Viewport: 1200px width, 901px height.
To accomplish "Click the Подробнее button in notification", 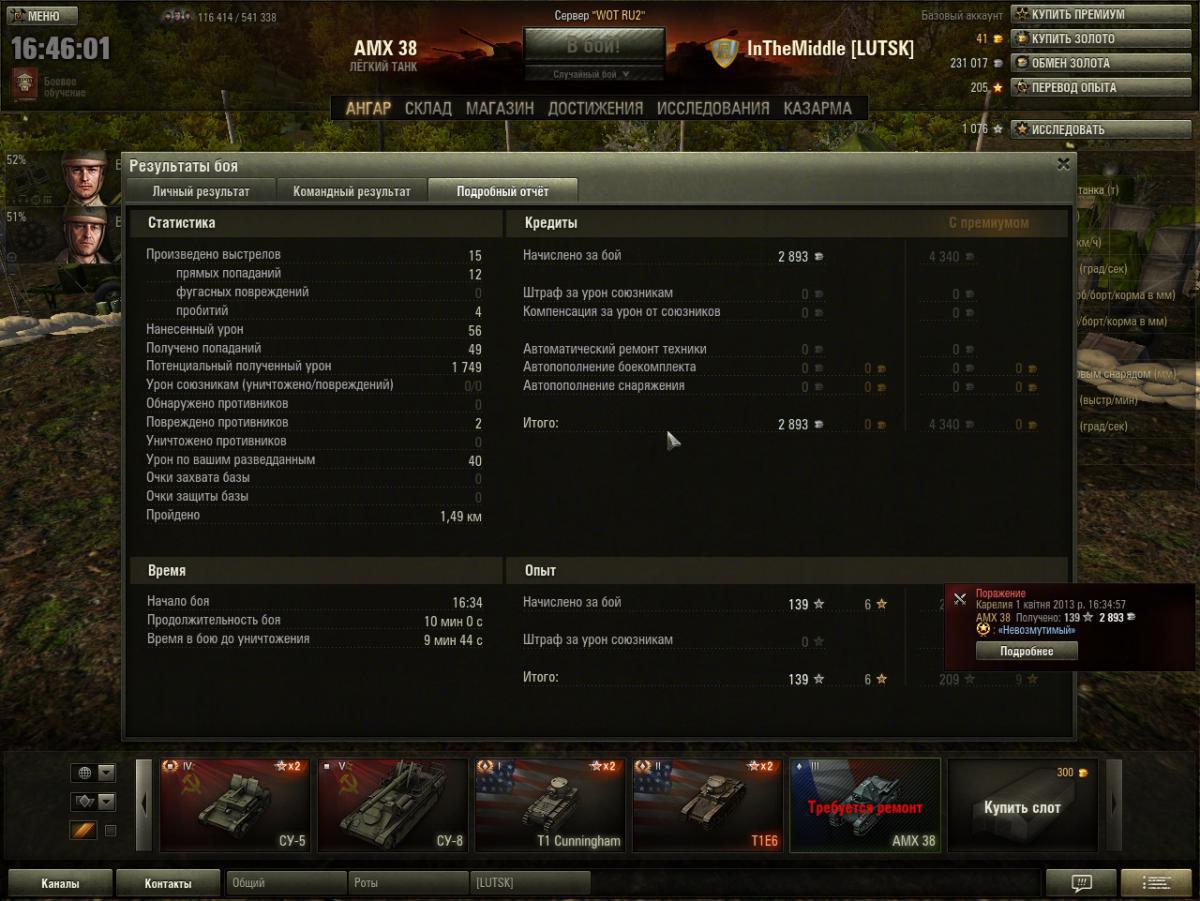I will click(x=1026, y=651).
